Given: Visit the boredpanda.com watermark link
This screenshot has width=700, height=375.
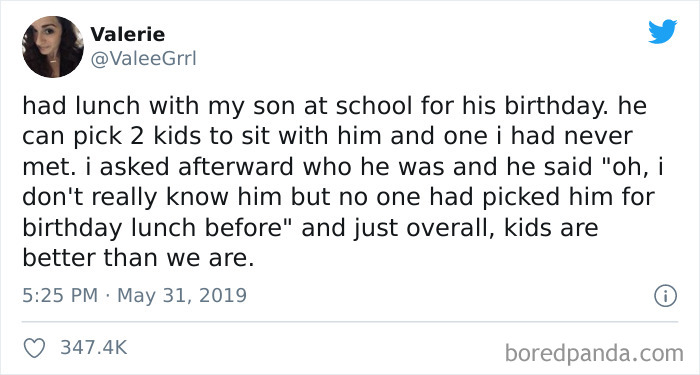Looking at the screenshot, I should [x=594, y=353].
